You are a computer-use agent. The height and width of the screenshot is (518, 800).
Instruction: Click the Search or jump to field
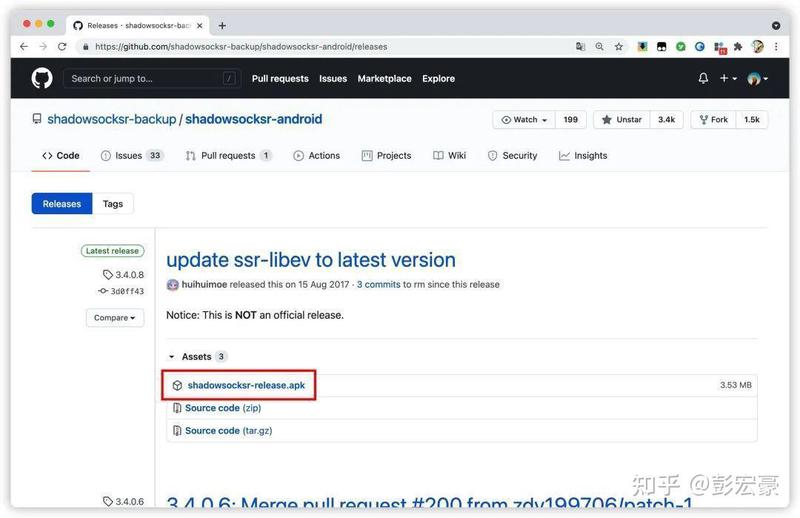point(152,79)
